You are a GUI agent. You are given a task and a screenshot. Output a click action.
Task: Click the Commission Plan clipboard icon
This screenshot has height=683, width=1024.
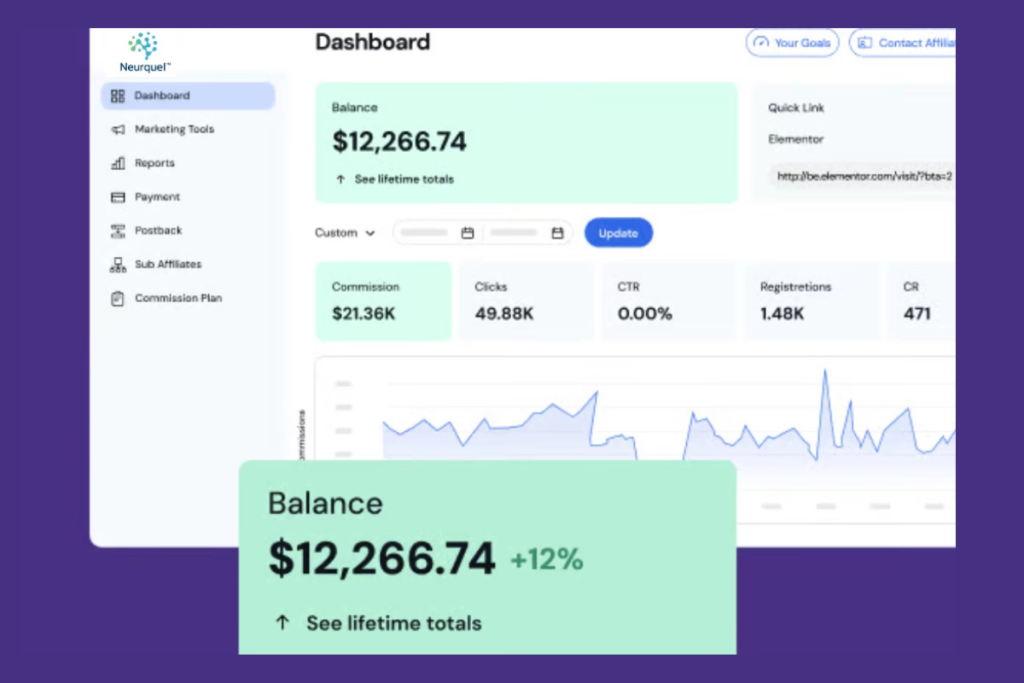pyautogui.click(x=118, y=298)
